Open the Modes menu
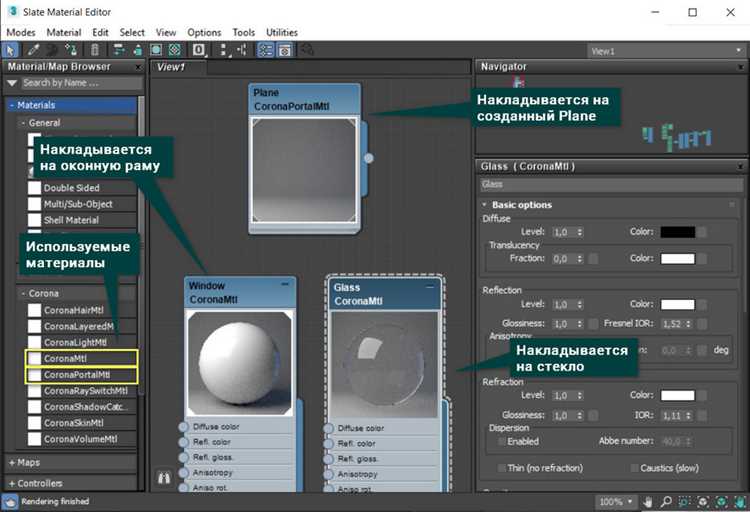Viewport: 750px width, 512px height. (21, 33)
